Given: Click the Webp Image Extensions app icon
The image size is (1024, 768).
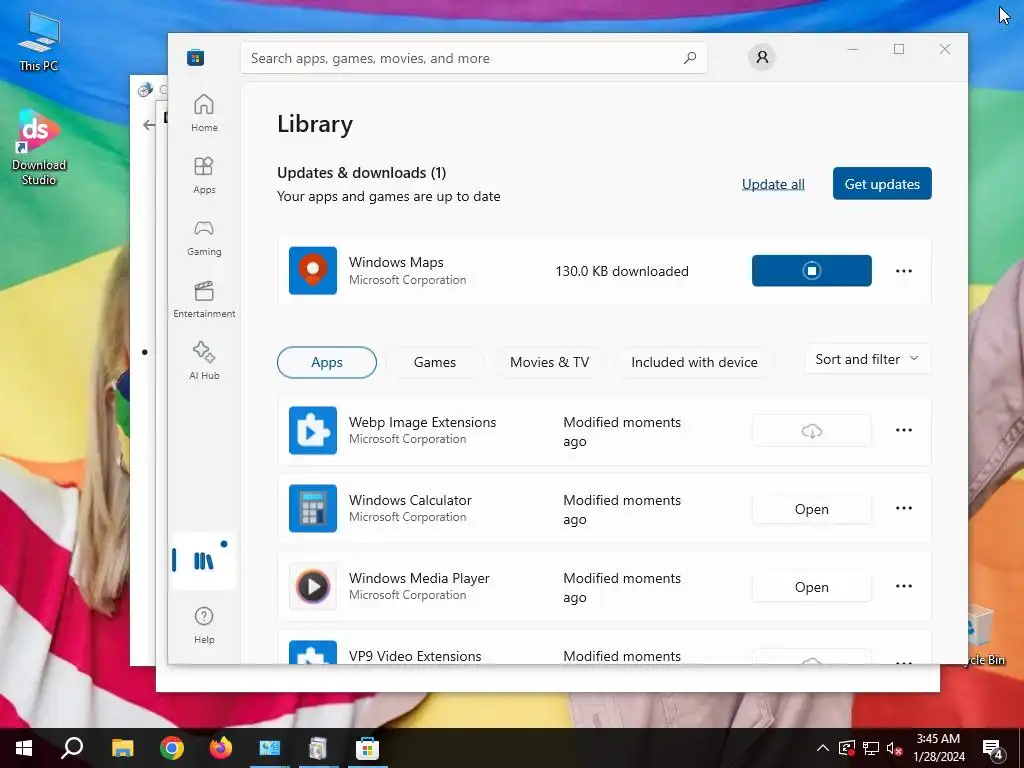Looking at the screenshot, I should point(313,430).
